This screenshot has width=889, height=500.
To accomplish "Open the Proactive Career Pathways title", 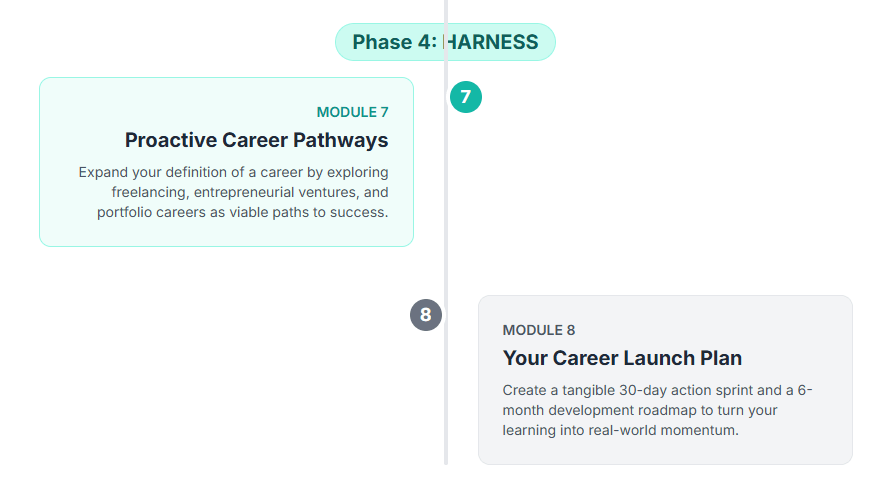I will click(x=256, y=139).
